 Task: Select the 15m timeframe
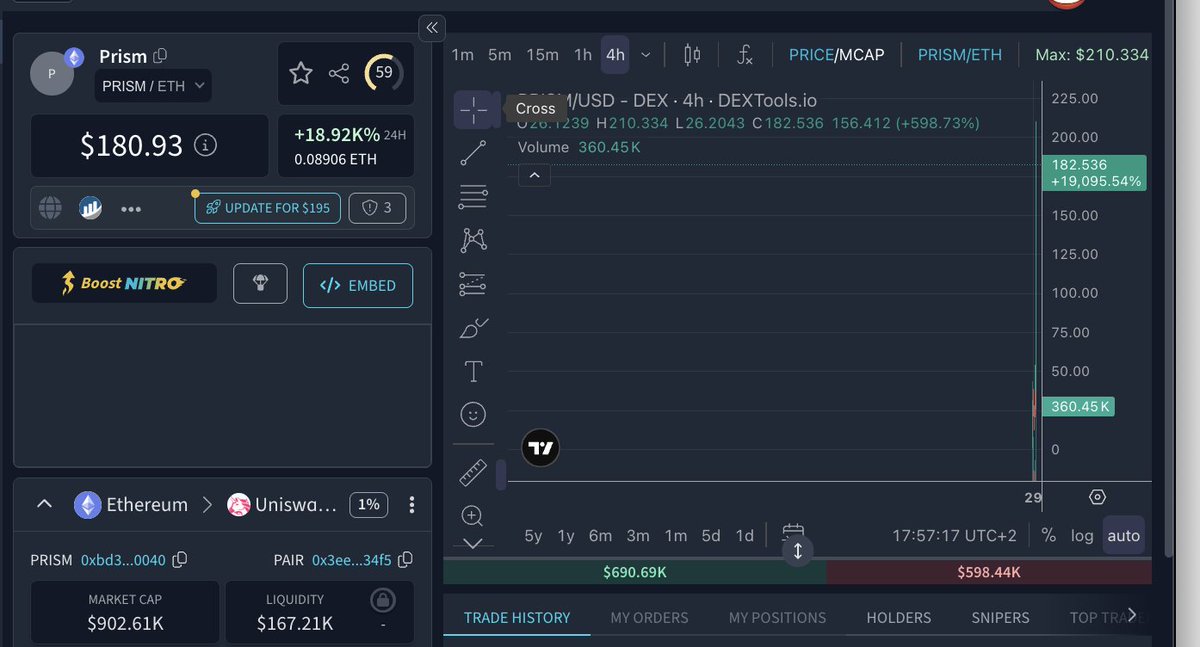tap(543, 55)
